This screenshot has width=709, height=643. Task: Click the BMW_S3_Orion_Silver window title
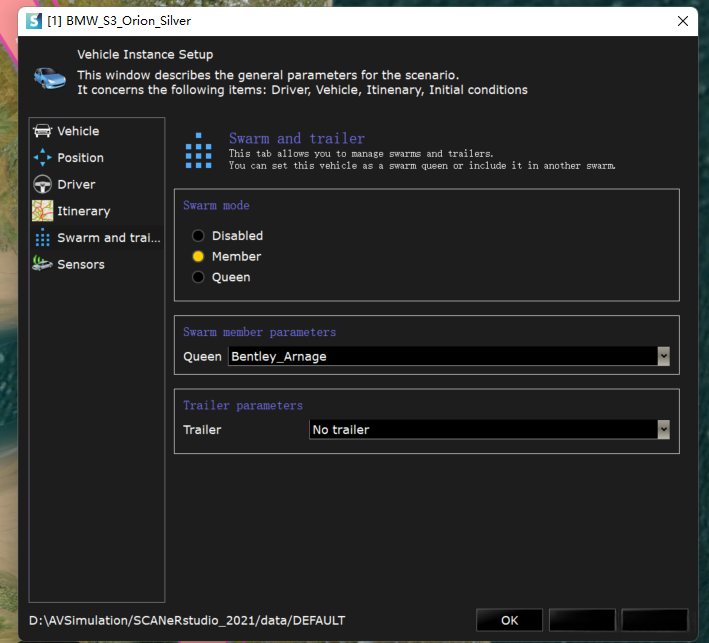point(119,21)
